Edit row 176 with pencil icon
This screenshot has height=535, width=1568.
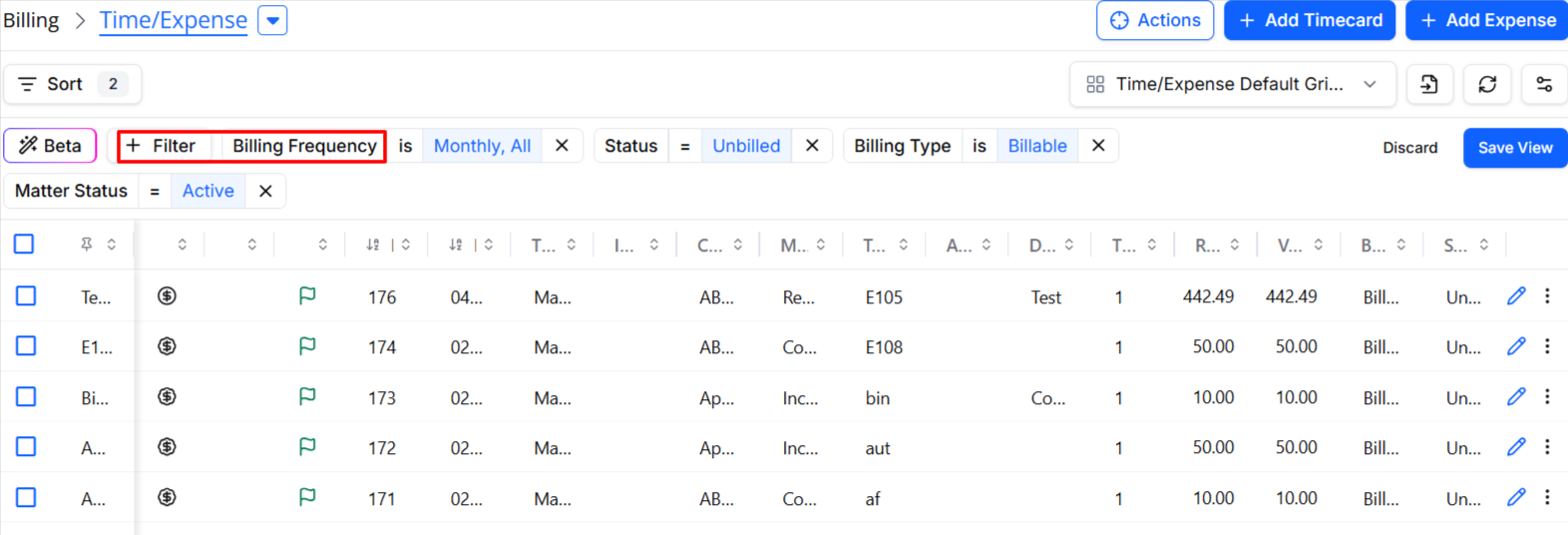click(x=1516, y=296)
